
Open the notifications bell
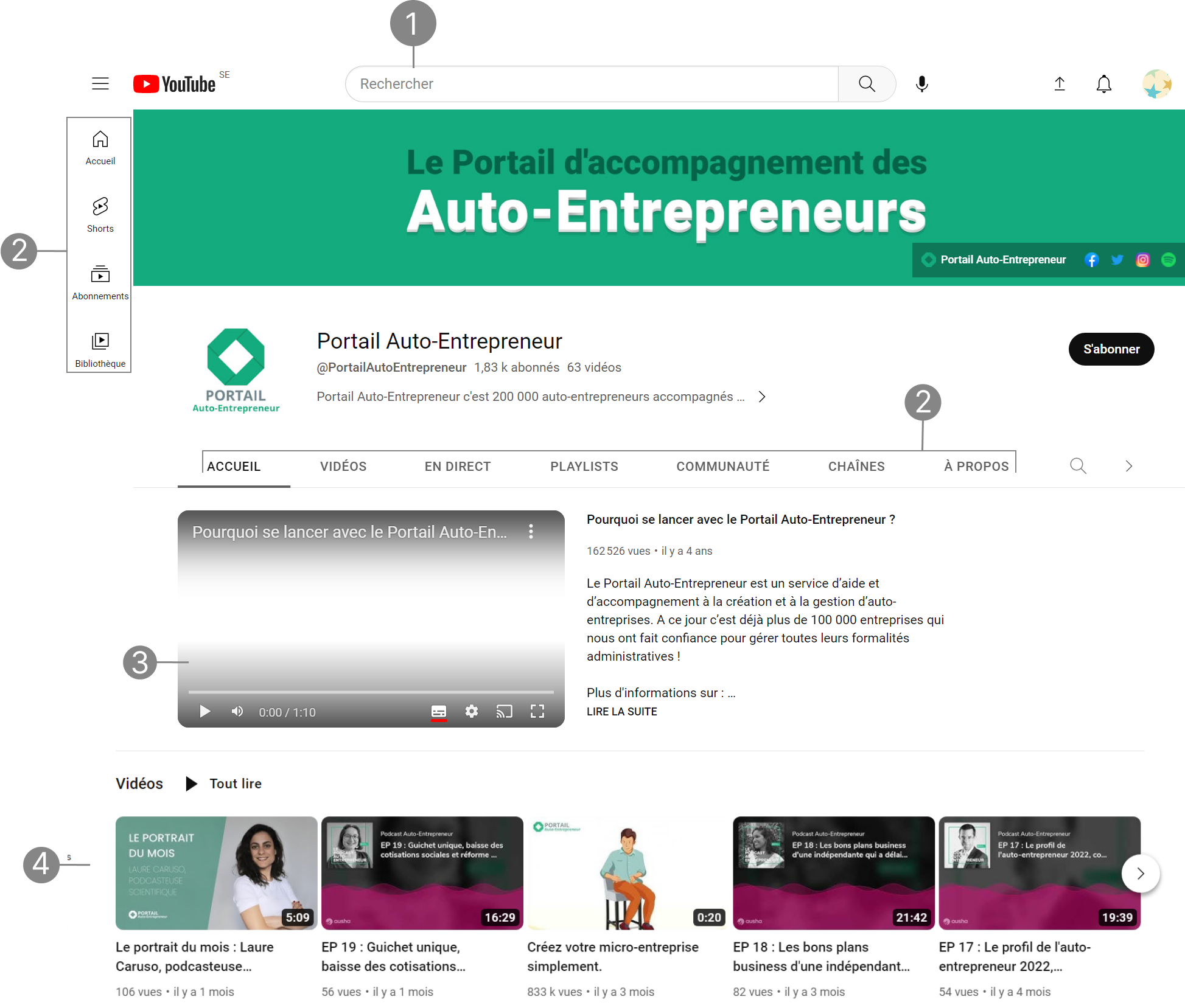coord(1104,84)
